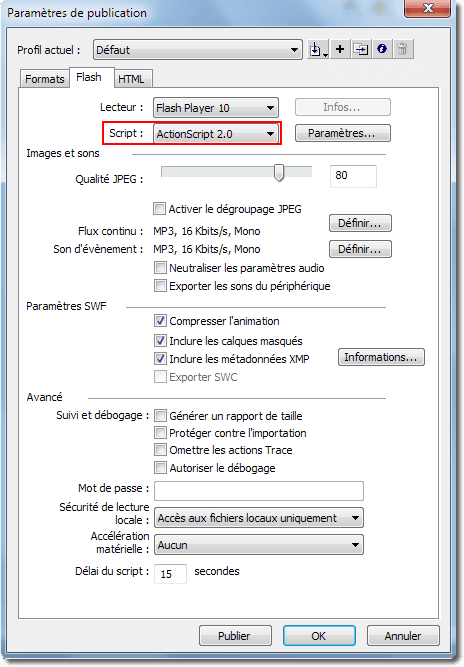The image size is (464, 667).
Task: Close the Paramètres de publication dialog
Action: 427,8
